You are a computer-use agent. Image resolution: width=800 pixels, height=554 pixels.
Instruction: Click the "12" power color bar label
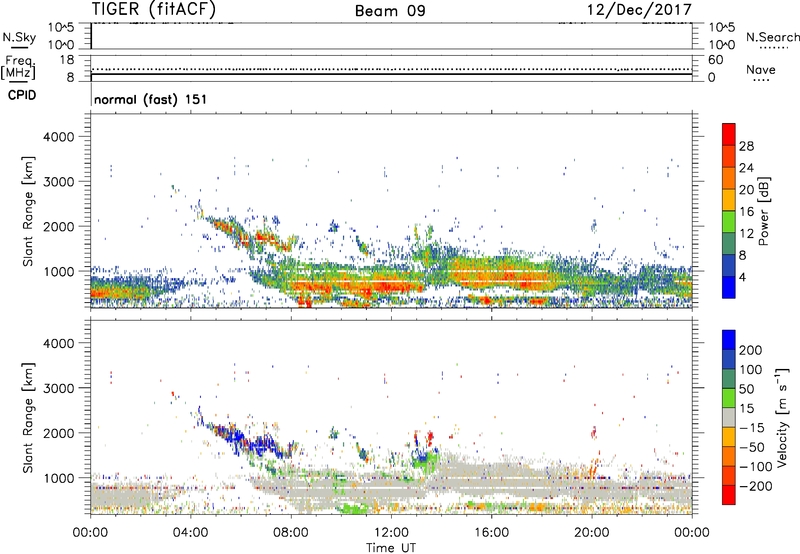pyautogui.click(x=746, y=234)
